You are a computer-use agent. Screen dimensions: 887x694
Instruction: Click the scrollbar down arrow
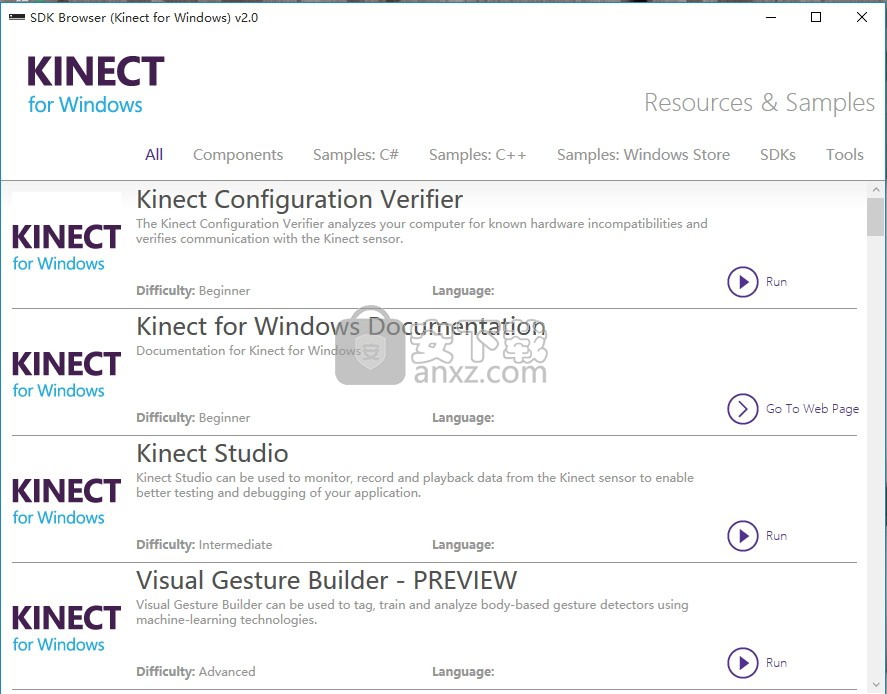point(876,686)
